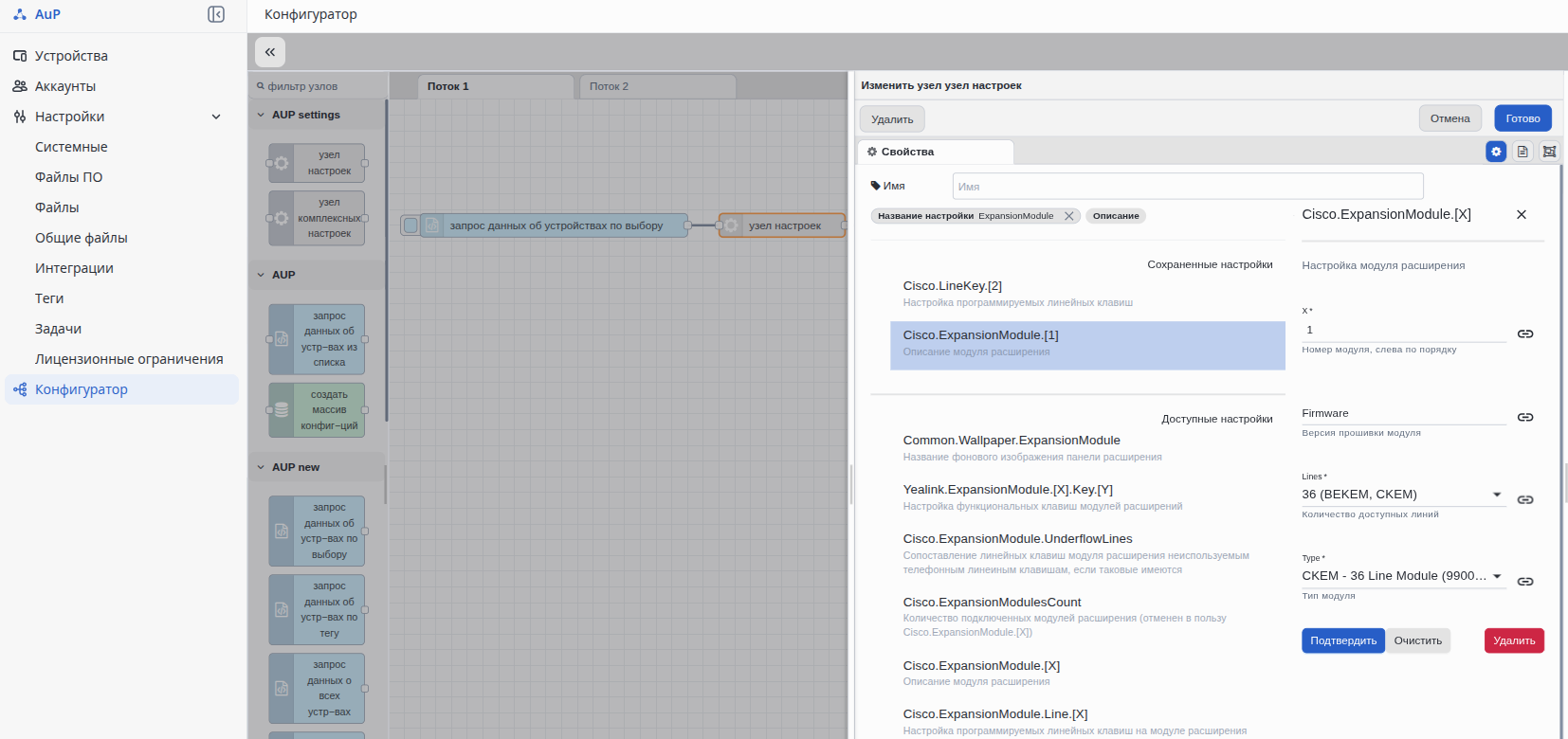
Task: Click link icon next to Lines dropdown
Action: point(1525,499)
